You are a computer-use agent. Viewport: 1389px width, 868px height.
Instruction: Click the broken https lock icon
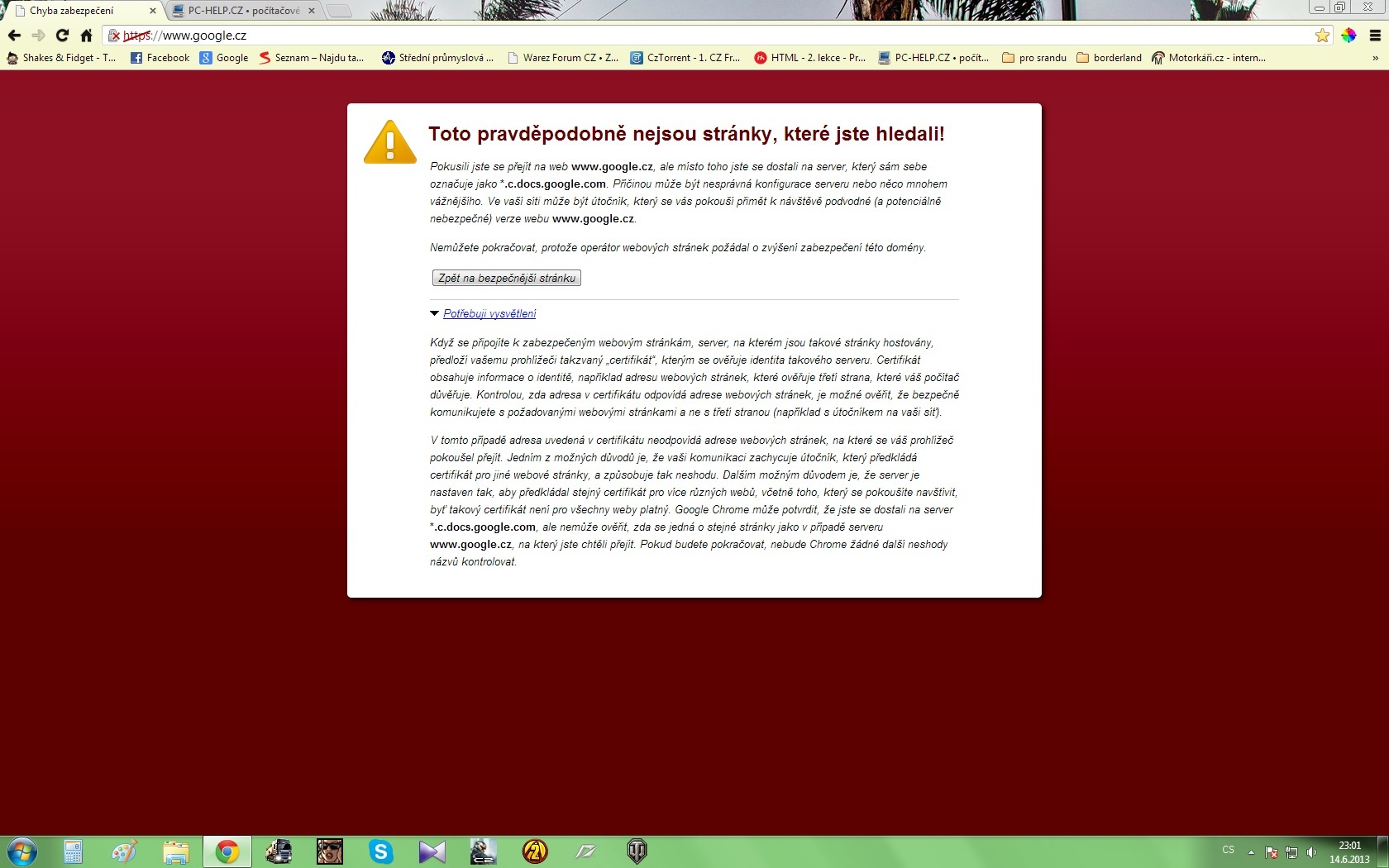pos(114,36)
